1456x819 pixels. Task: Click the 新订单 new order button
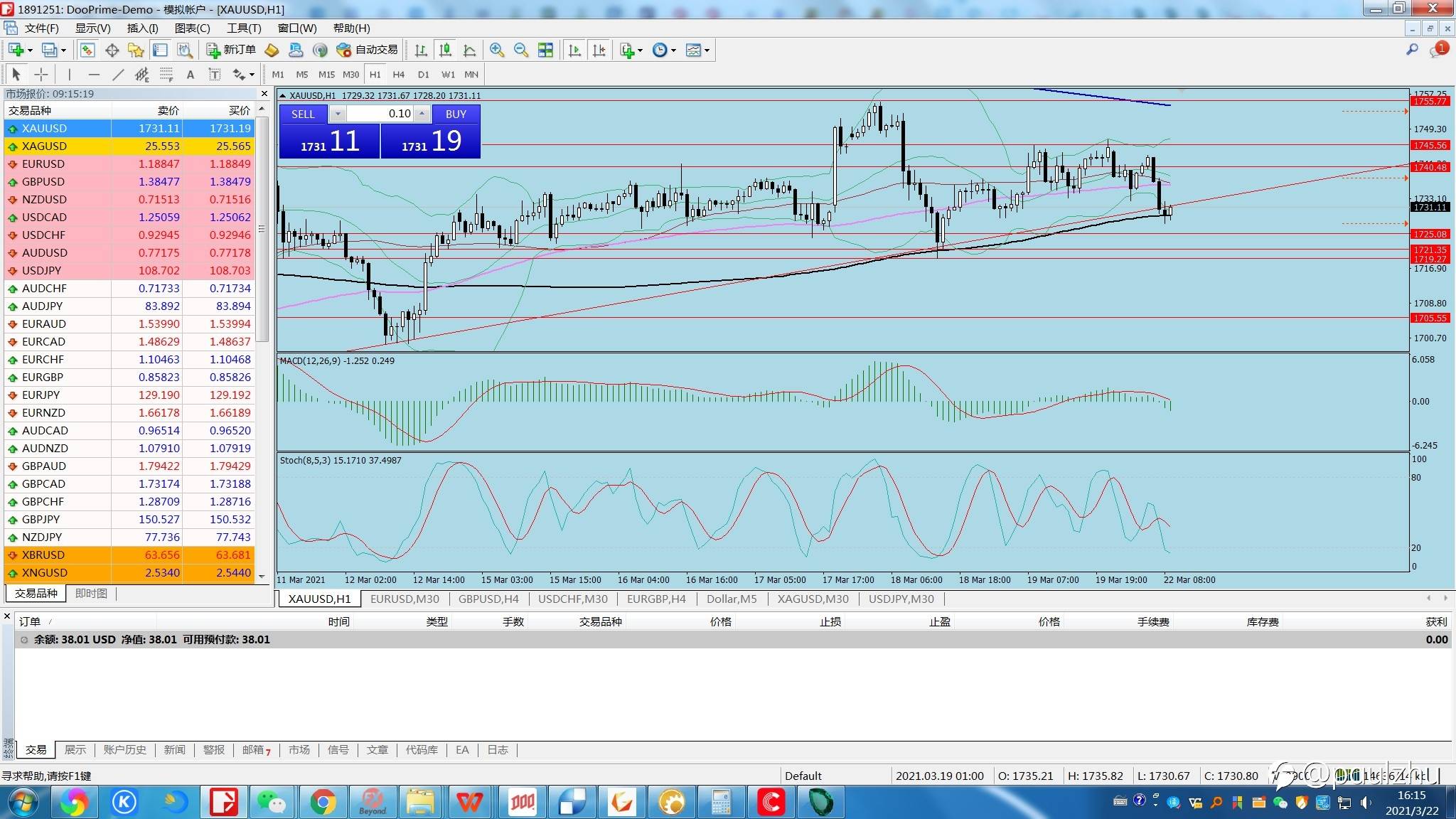[x=231, y=50]
